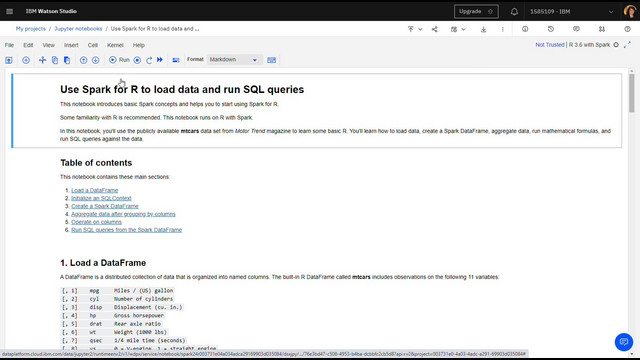640x360 pixels.
Task: Click the '1. Load a DataFrame' heading
Action: [103, 263]
